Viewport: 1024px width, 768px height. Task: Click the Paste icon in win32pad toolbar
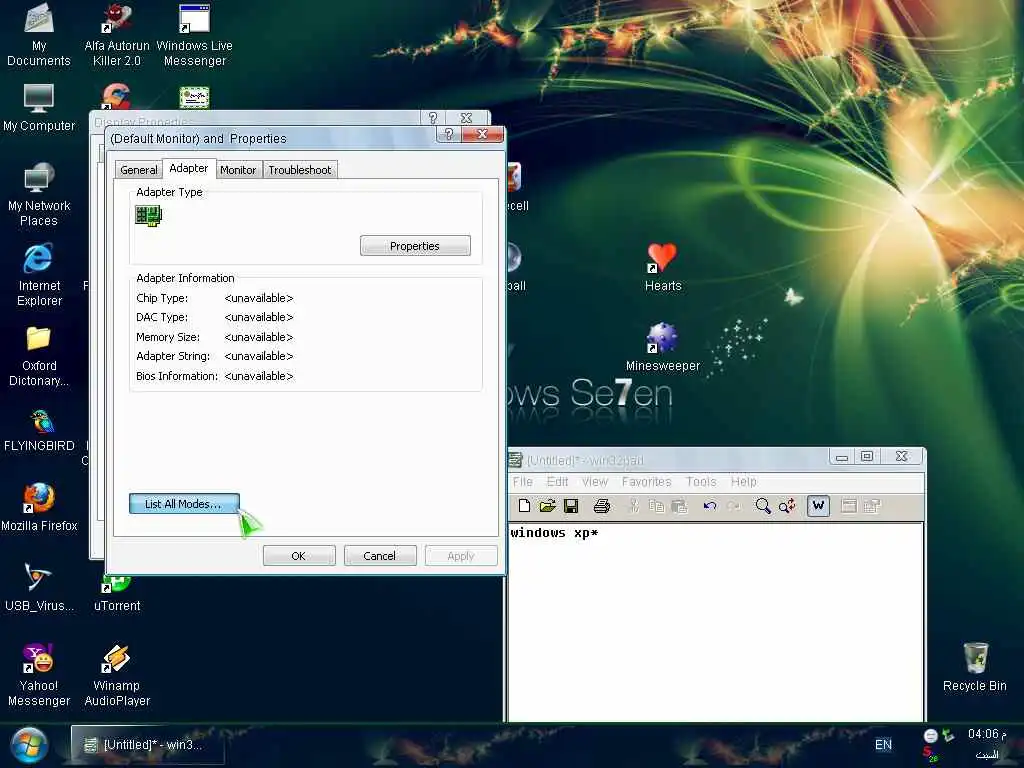[x=679, y=505]
